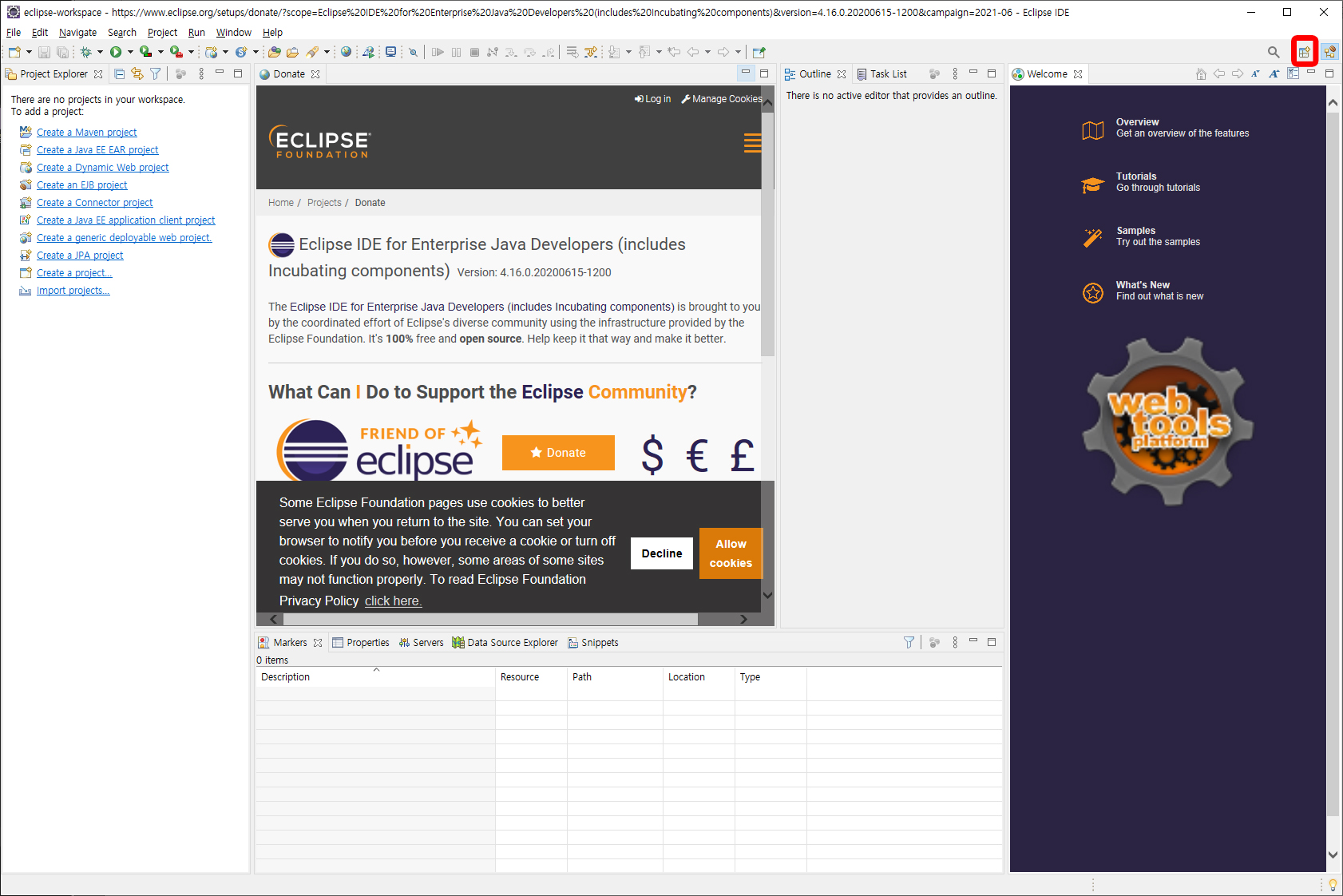Reduce font size in Welcome view
The height and width of the screenshot is (896, 1343).
[x=1256, y=73]
